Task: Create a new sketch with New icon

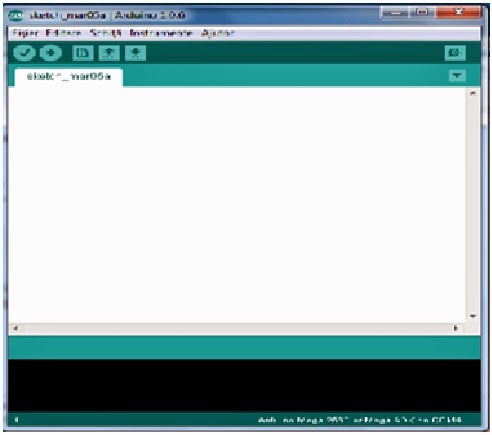Action: (83, 53)
